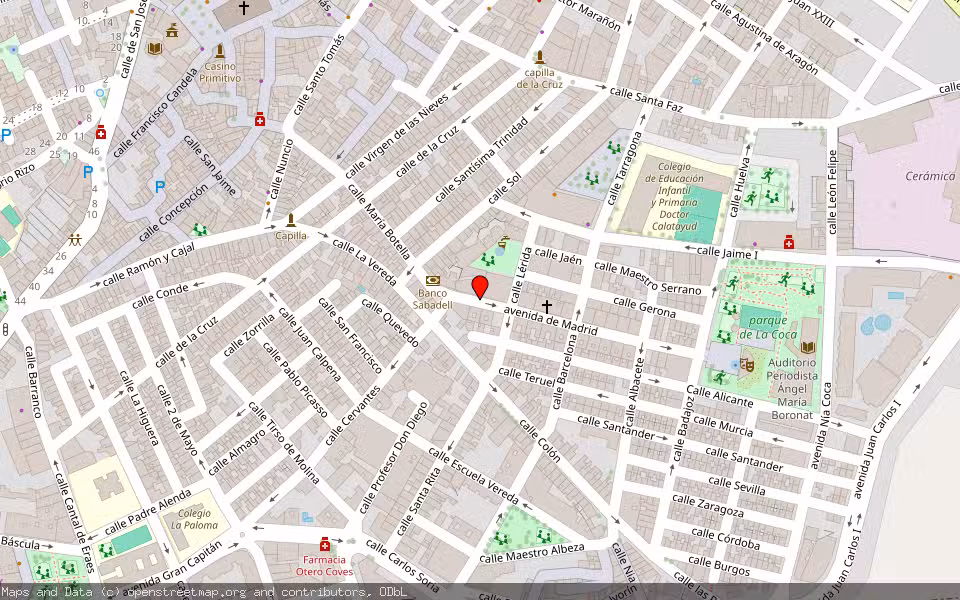Screen dimensions: 960x600
Task: Click the playground figures icon near calle Barranco
Action: coord(75,239)
